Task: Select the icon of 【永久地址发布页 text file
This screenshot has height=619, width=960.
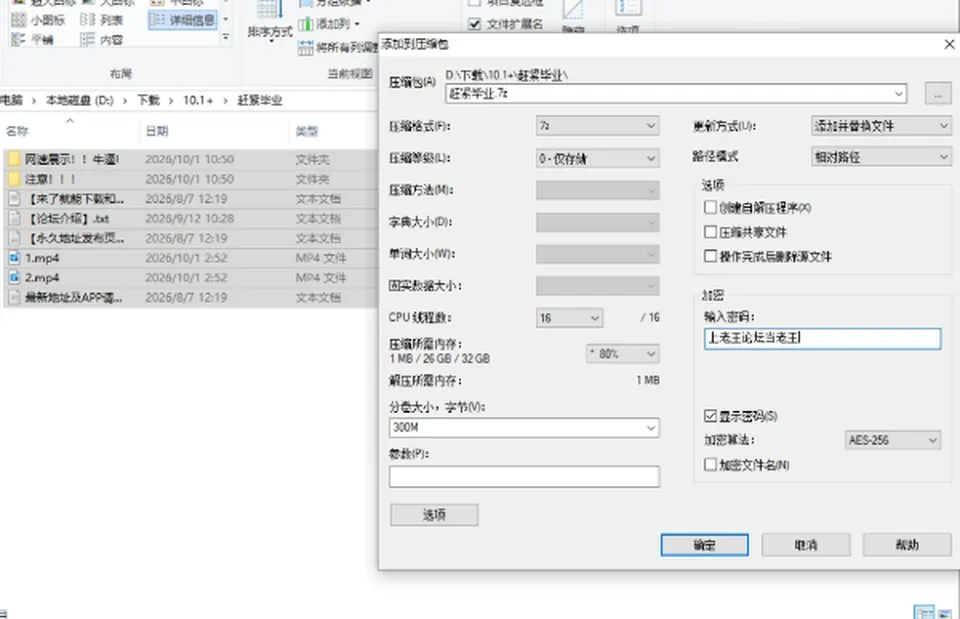Action: point(13,238)
